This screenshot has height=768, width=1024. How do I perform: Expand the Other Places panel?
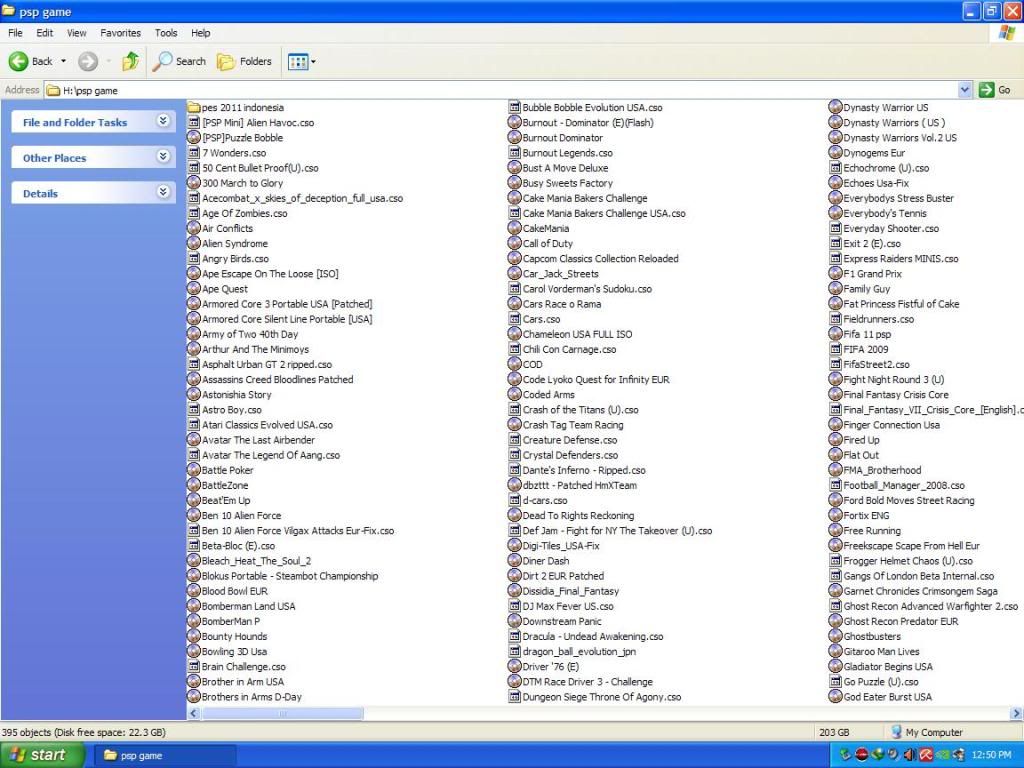point(163,157)
